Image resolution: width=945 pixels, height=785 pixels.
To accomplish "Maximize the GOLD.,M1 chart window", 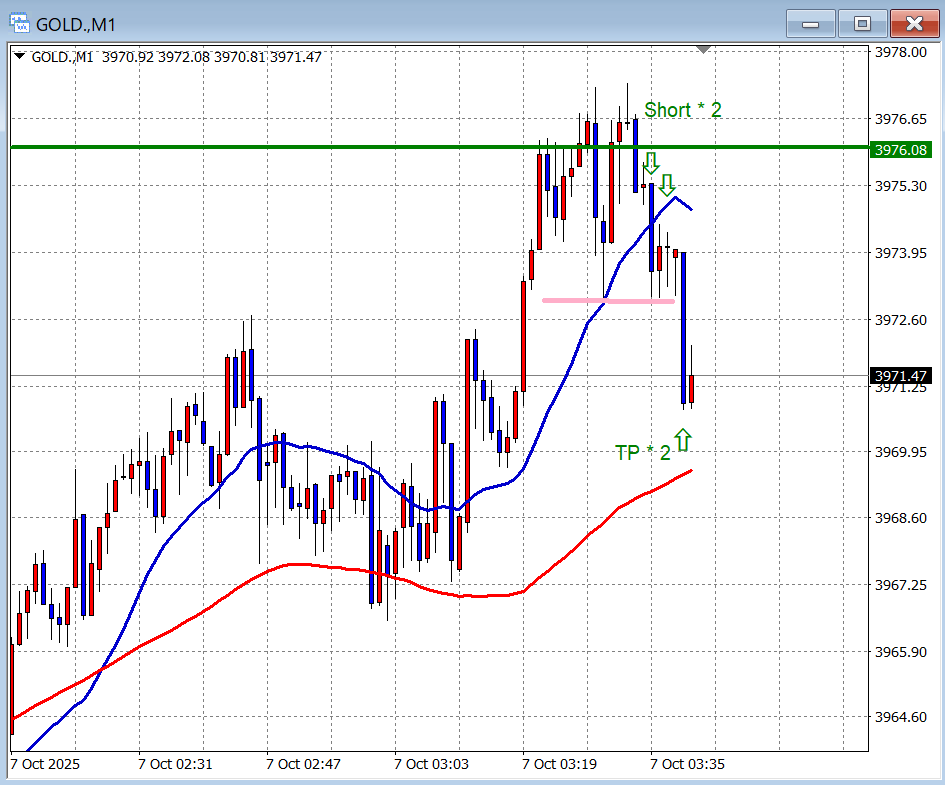I will click(x=862, y=23).
